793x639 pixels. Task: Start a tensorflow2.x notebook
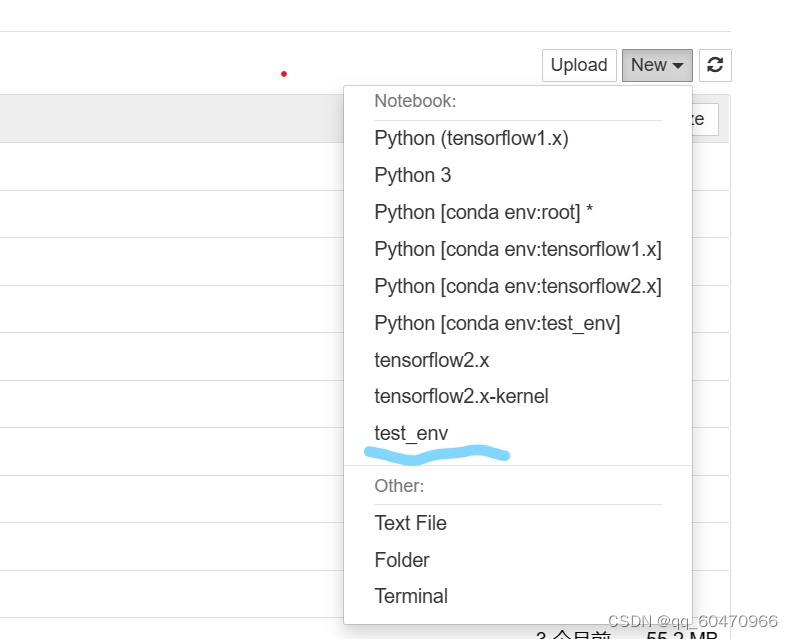pyautogui.click(x=432, y=360)
